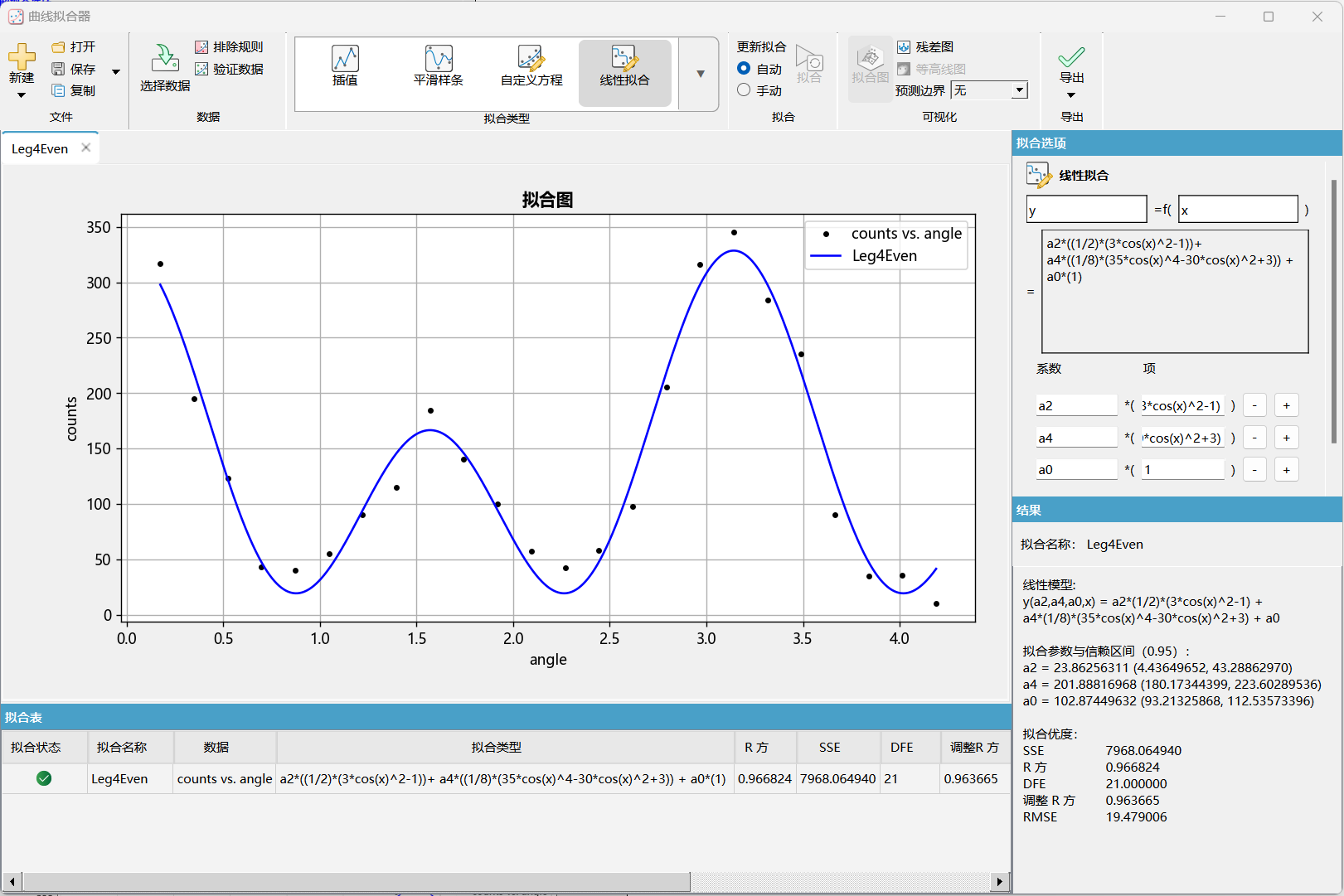The image size is (1344, 896).
Task: Click the 新建 (New) plus icon
Action: [22, 56]
